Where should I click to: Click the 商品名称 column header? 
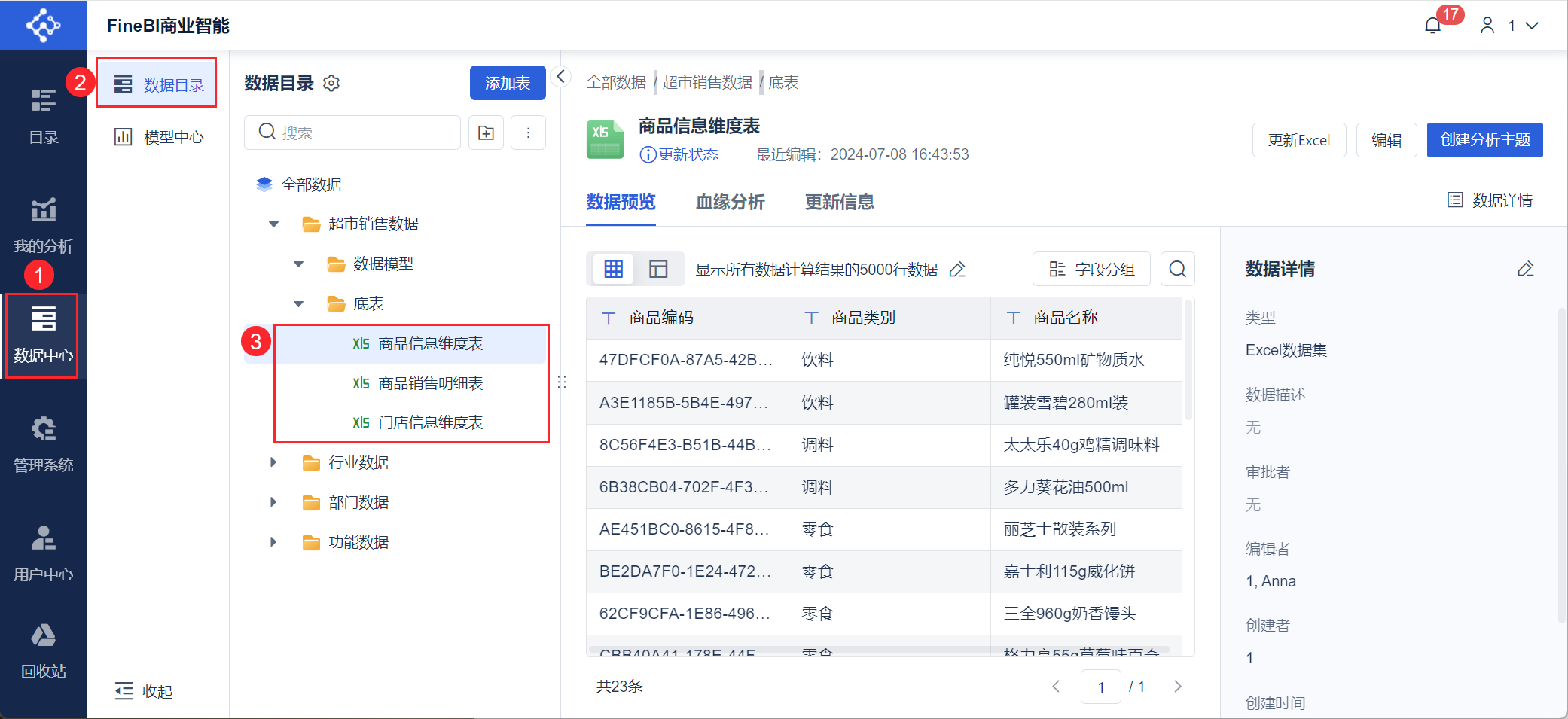coord(1086,318)
